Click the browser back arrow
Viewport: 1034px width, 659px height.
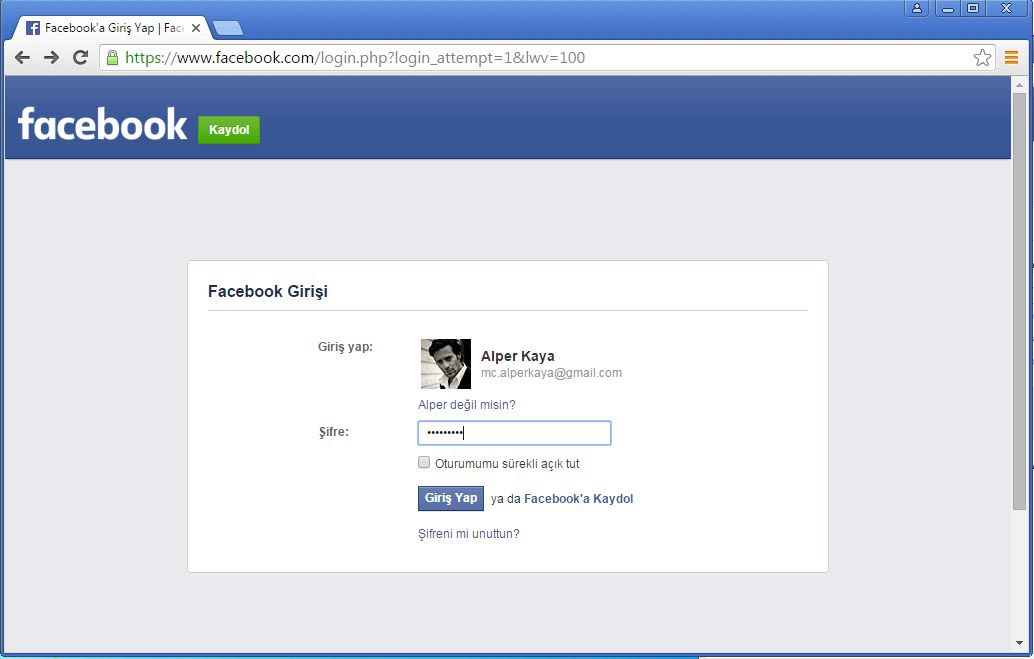(22, 58)
